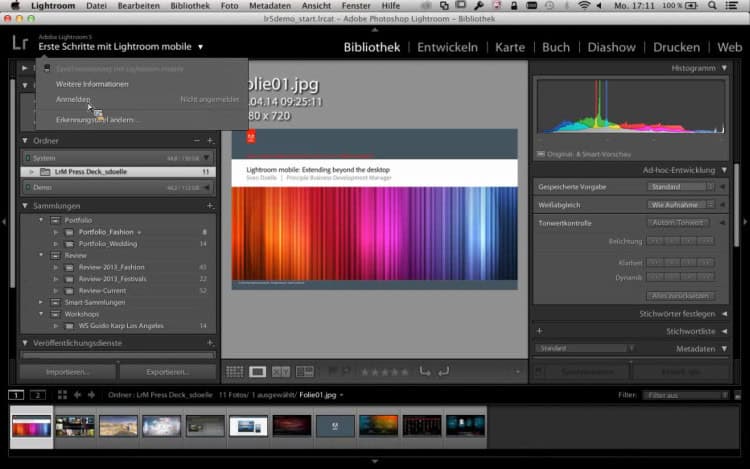Toggle the filter lock switch
Screen dimensions: 750x469
tap(738, 395)
